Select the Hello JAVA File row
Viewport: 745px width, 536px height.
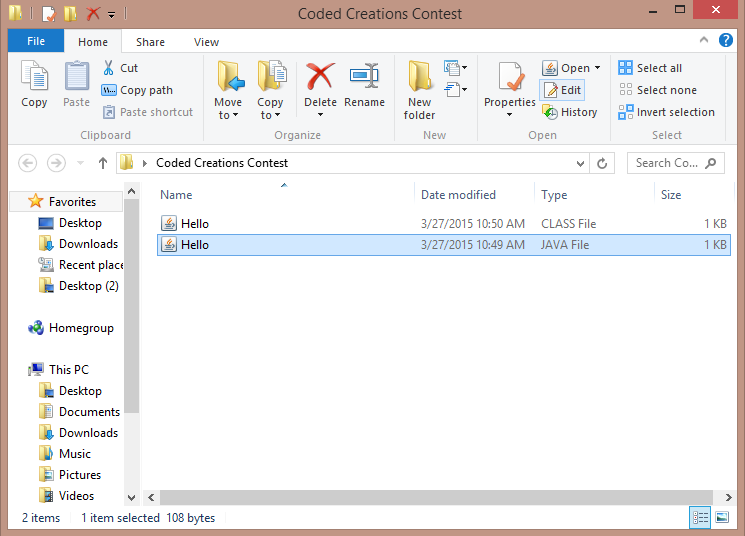click(444, 245)
